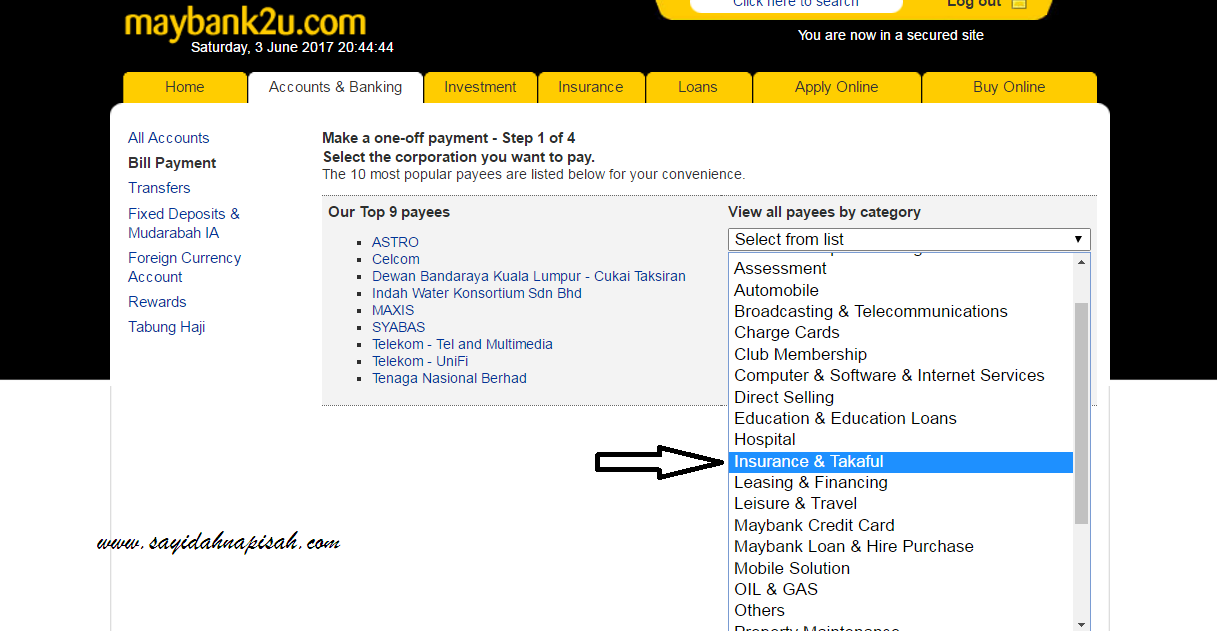Image resolution: width=1217 pixels, height=631 pixels.
Task: Pick Leasing & Financing category
Action: [x=901, y=482]
